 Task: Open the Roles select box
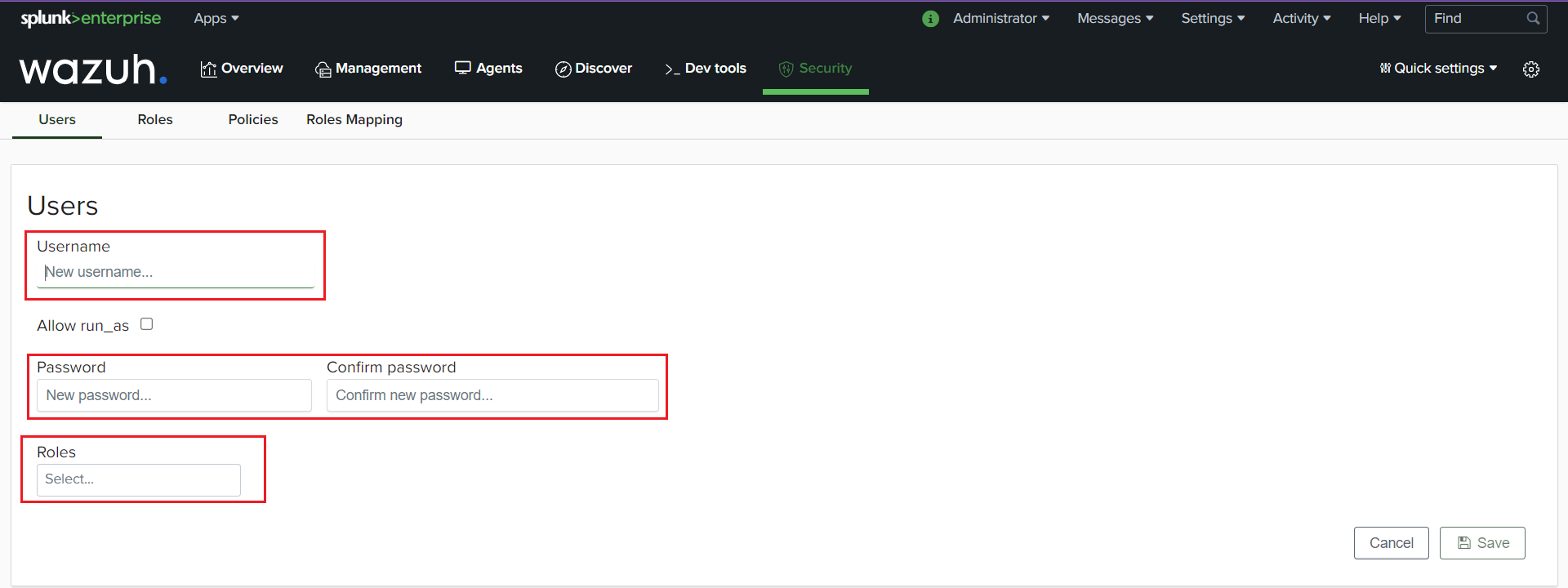pyautogui.click(x=139, y=479)
